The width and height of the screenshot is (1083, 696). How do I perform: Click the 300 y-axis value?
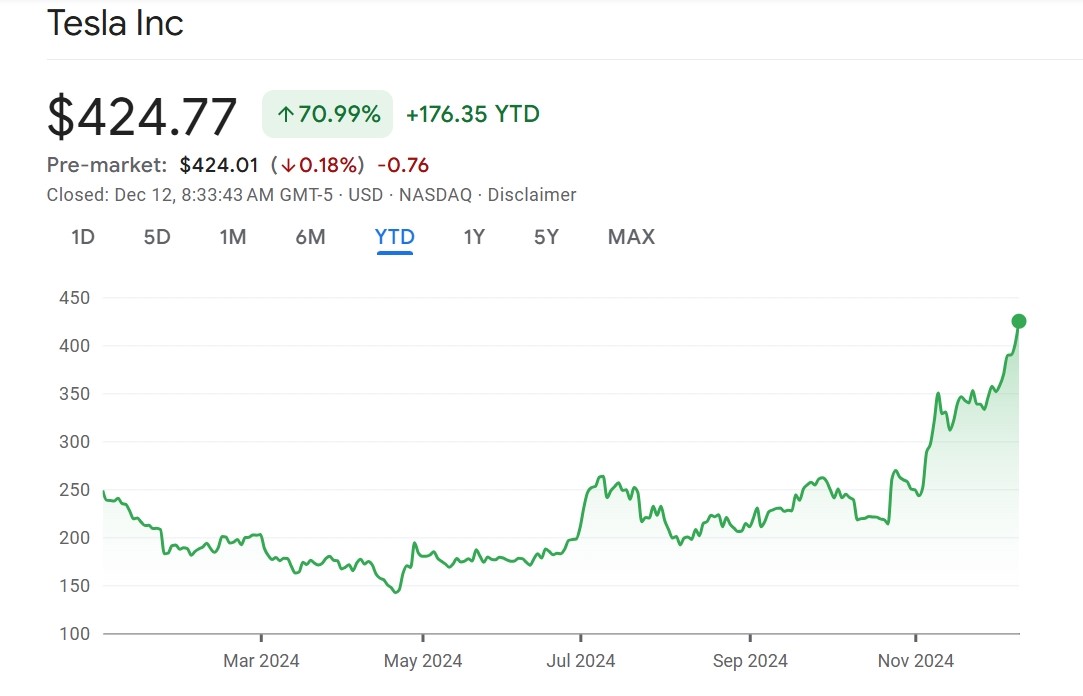point(75,441)
